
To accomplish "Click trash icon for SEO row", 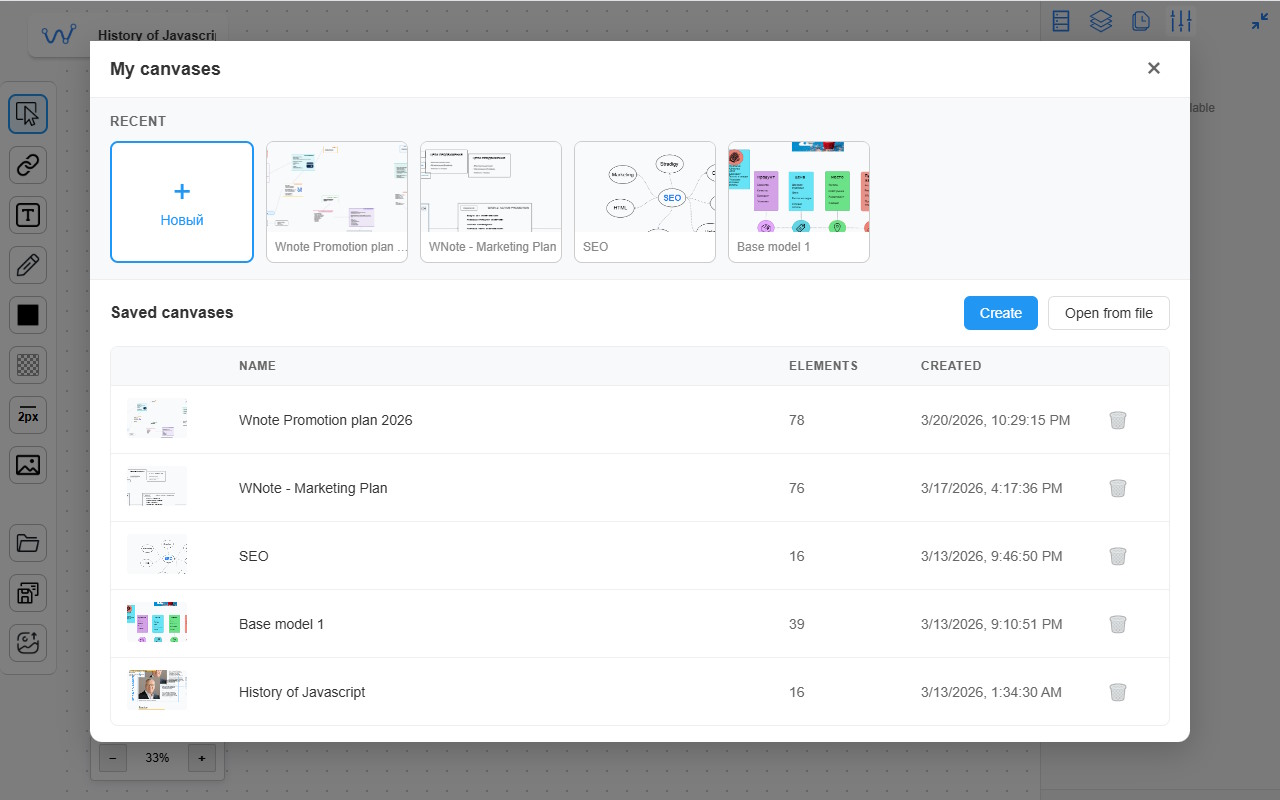I will (x=1118, y=556).
